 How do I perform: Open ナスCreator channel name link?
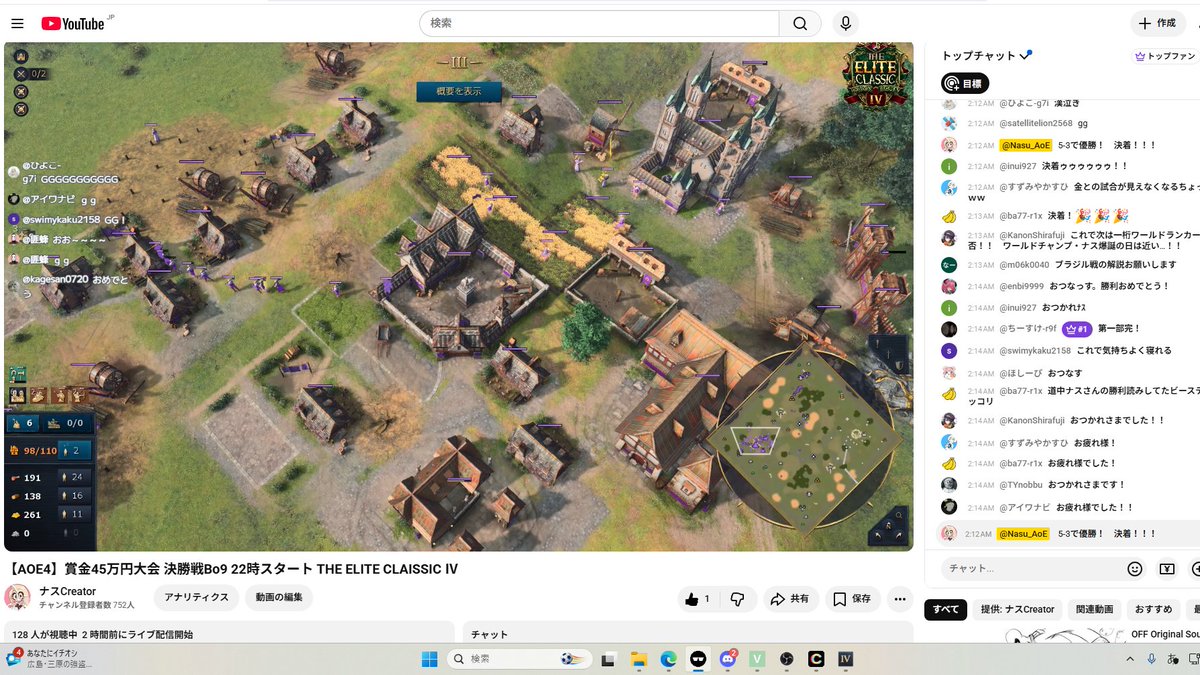(x=68, y=591)
